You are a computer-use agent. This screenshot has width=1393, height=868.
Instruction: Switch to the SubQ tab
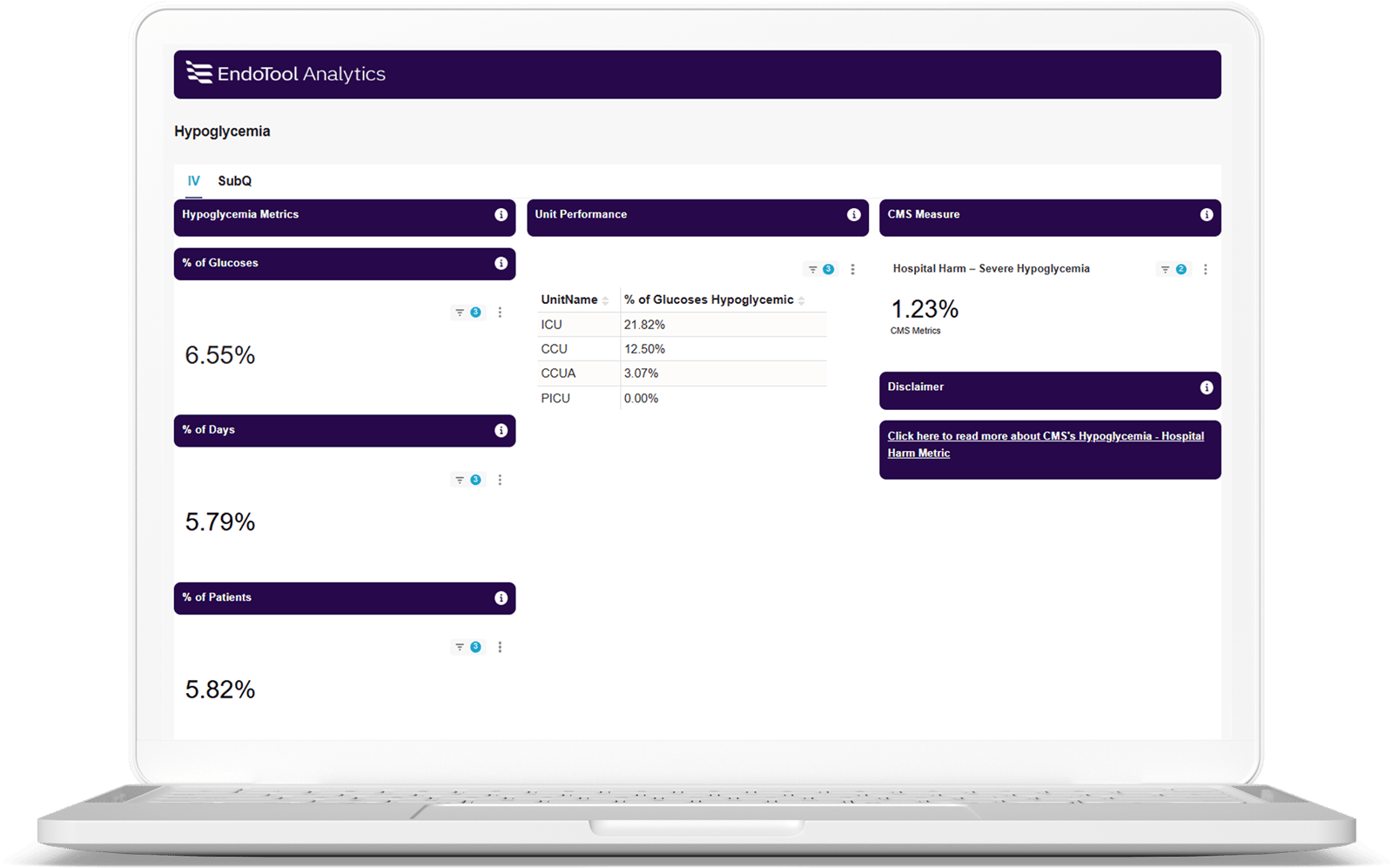coord(234,181)
